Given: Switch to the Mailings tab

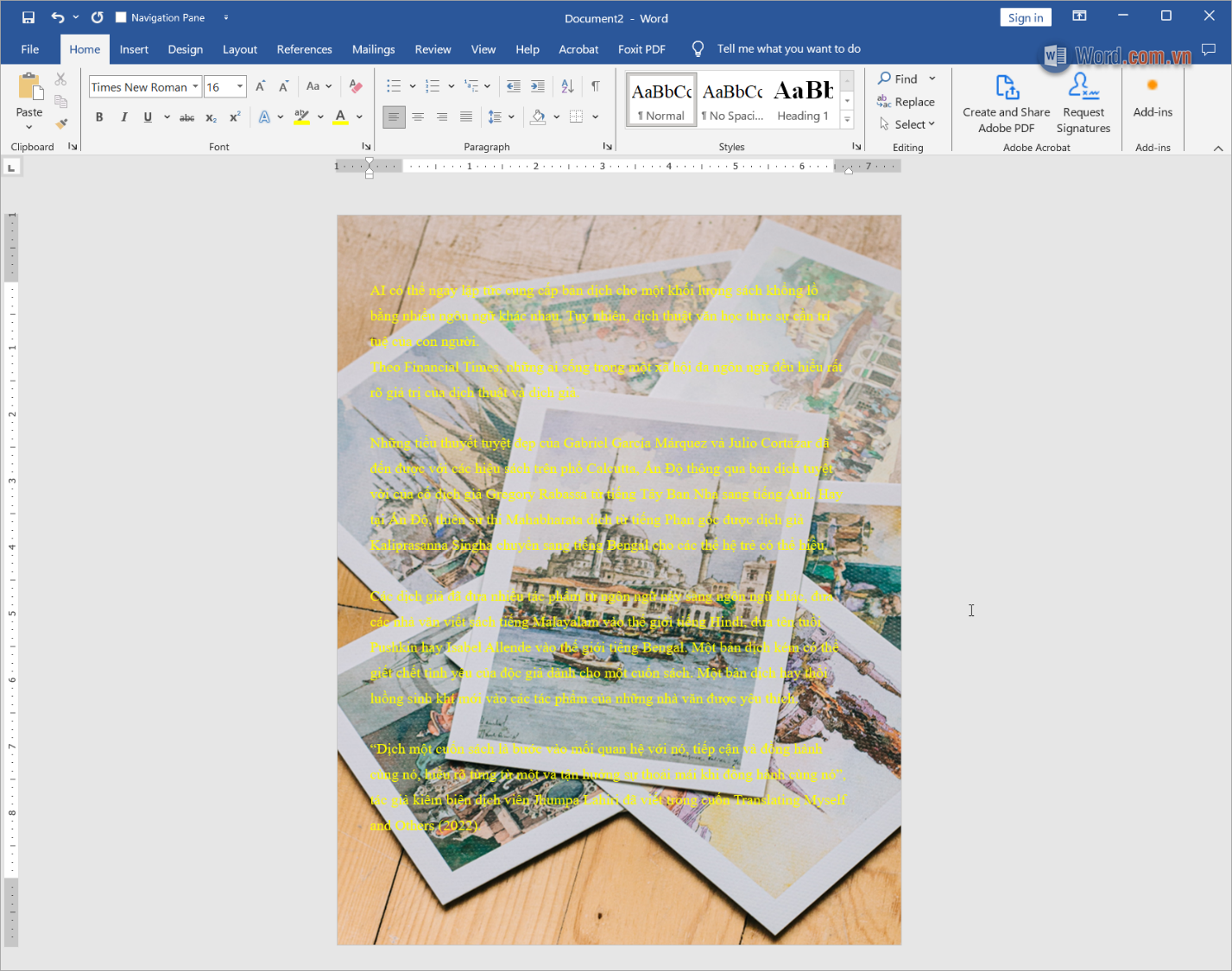Looking at the screenshot, I should pos(374,49).
